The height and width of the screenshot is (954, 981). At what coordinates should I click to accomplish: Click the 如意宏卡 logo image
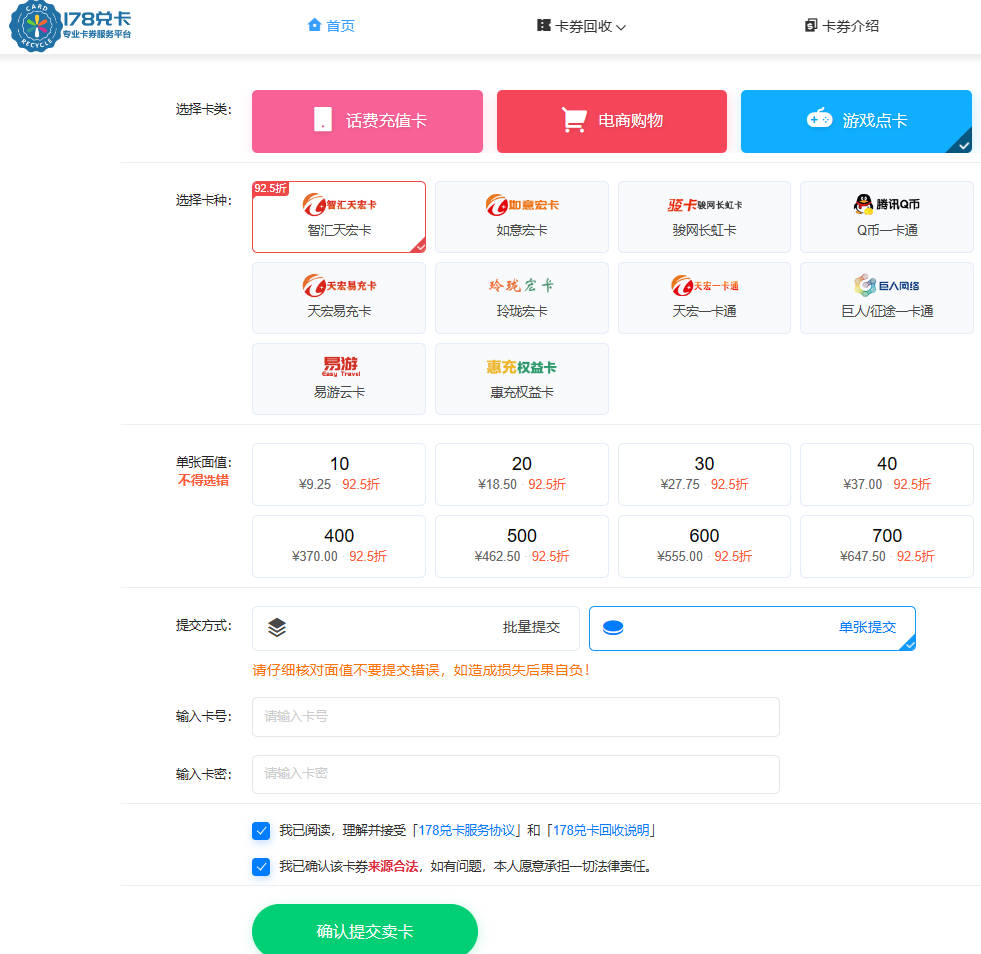click(x=522, y=205)
